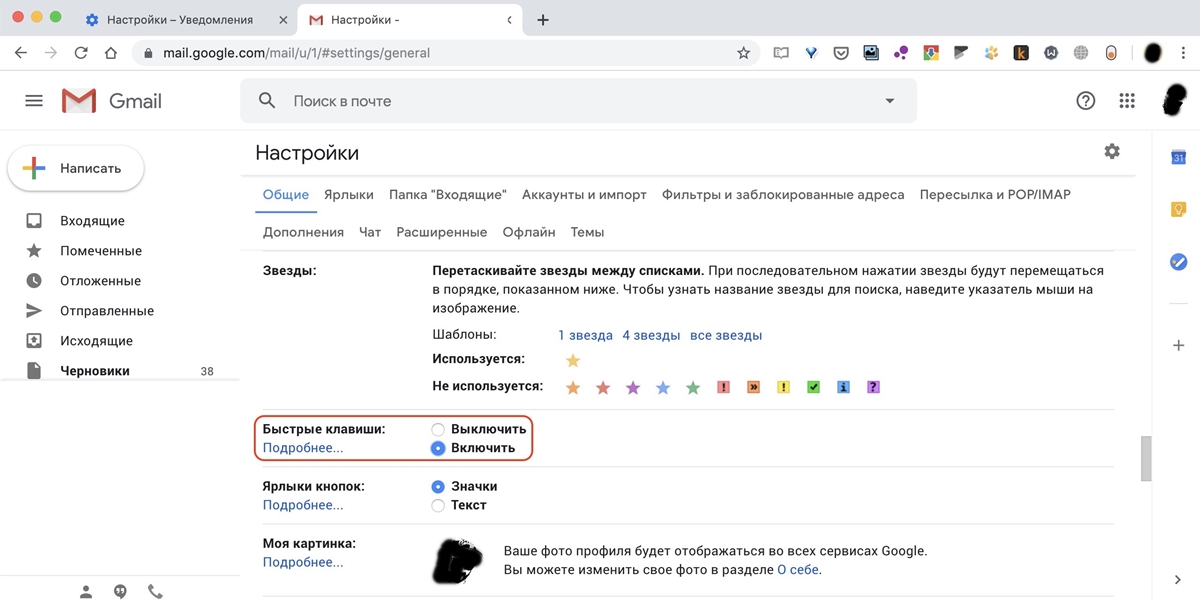1200x601 pixels.
Task: Click the purple question mark star
Action: coord(873,387)
